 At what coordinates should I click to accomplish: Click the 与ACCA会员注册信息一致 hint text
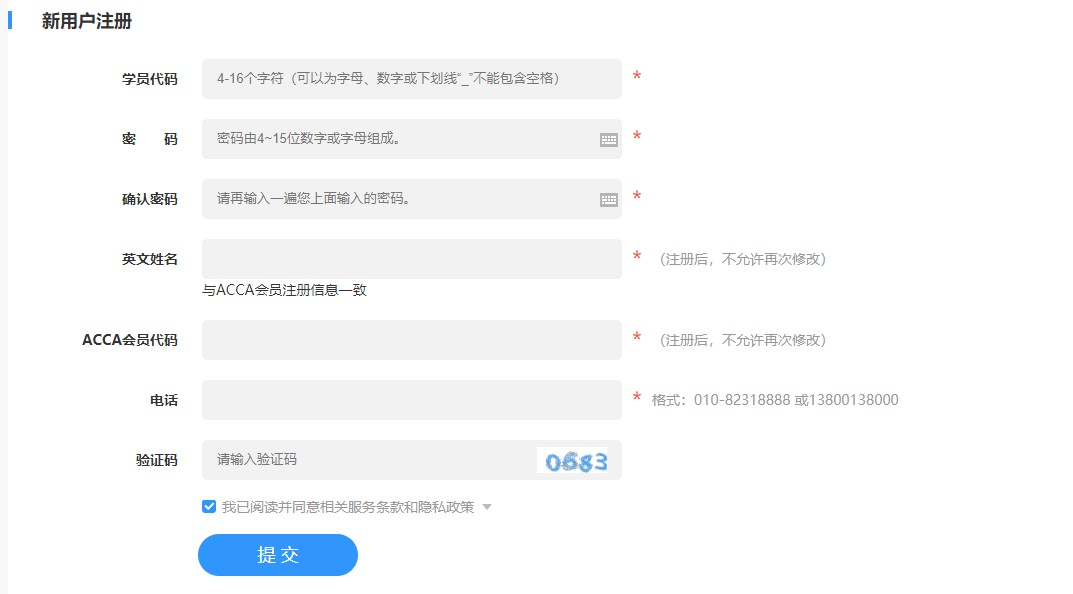(284, 290)
